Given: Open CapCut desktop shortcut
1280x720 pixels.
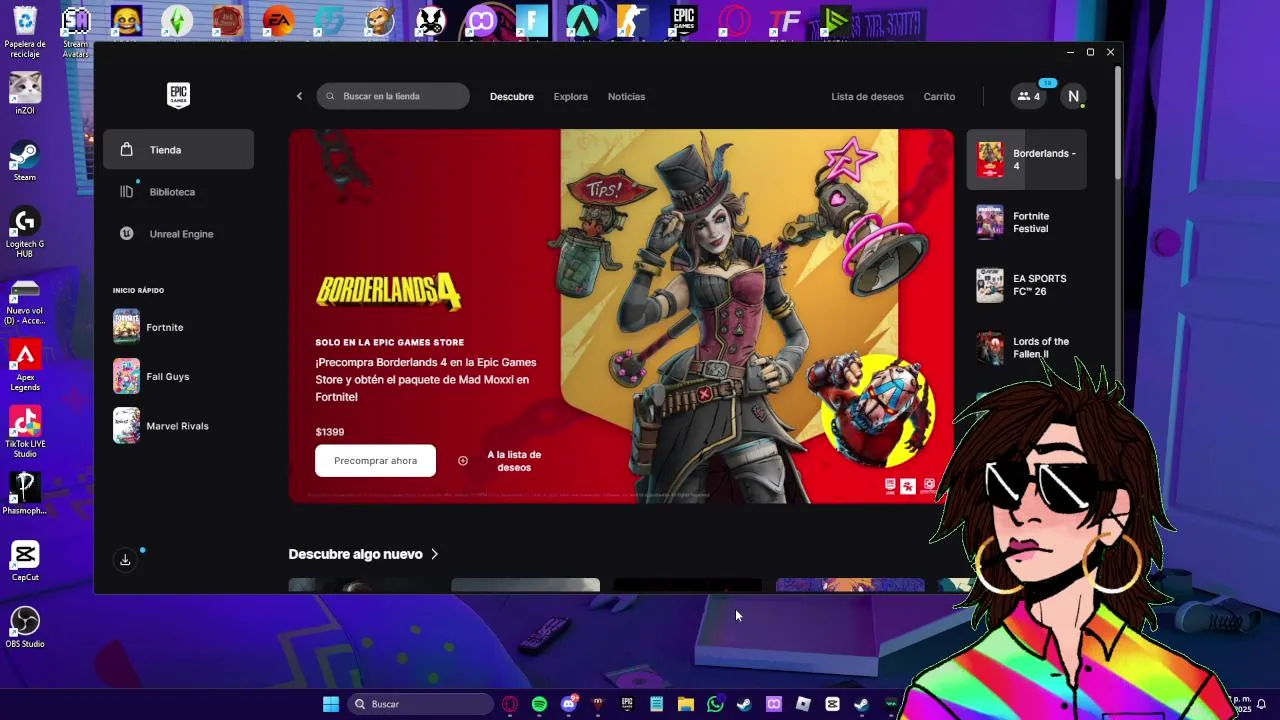Looking at the screenshot, I should pos(25,561).
